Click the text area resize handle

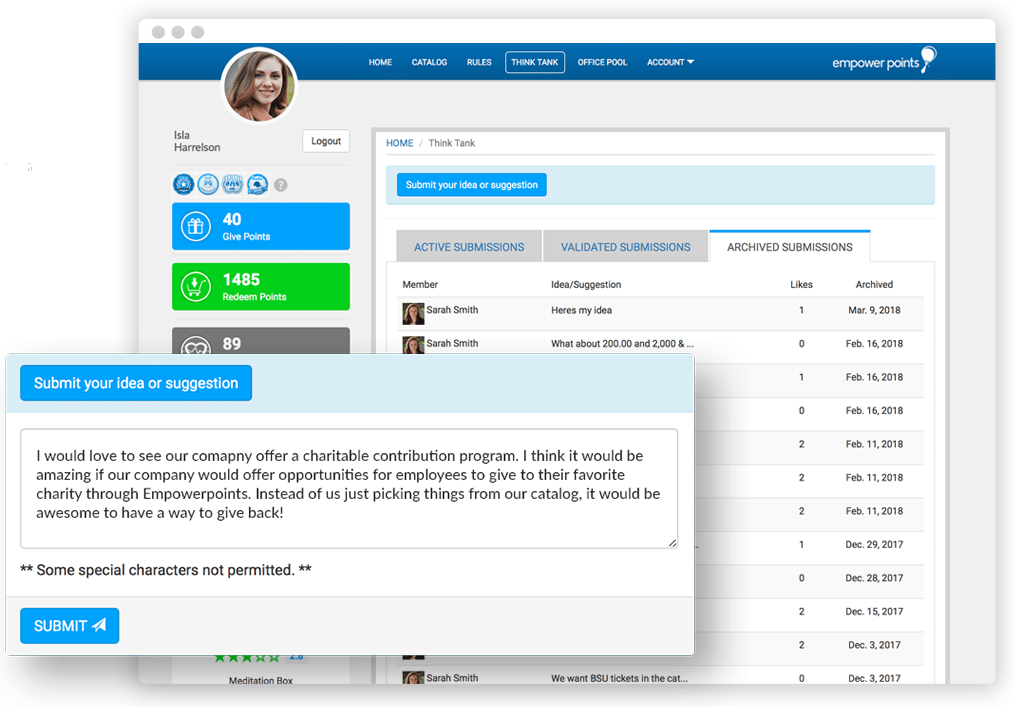pos(672,543)
